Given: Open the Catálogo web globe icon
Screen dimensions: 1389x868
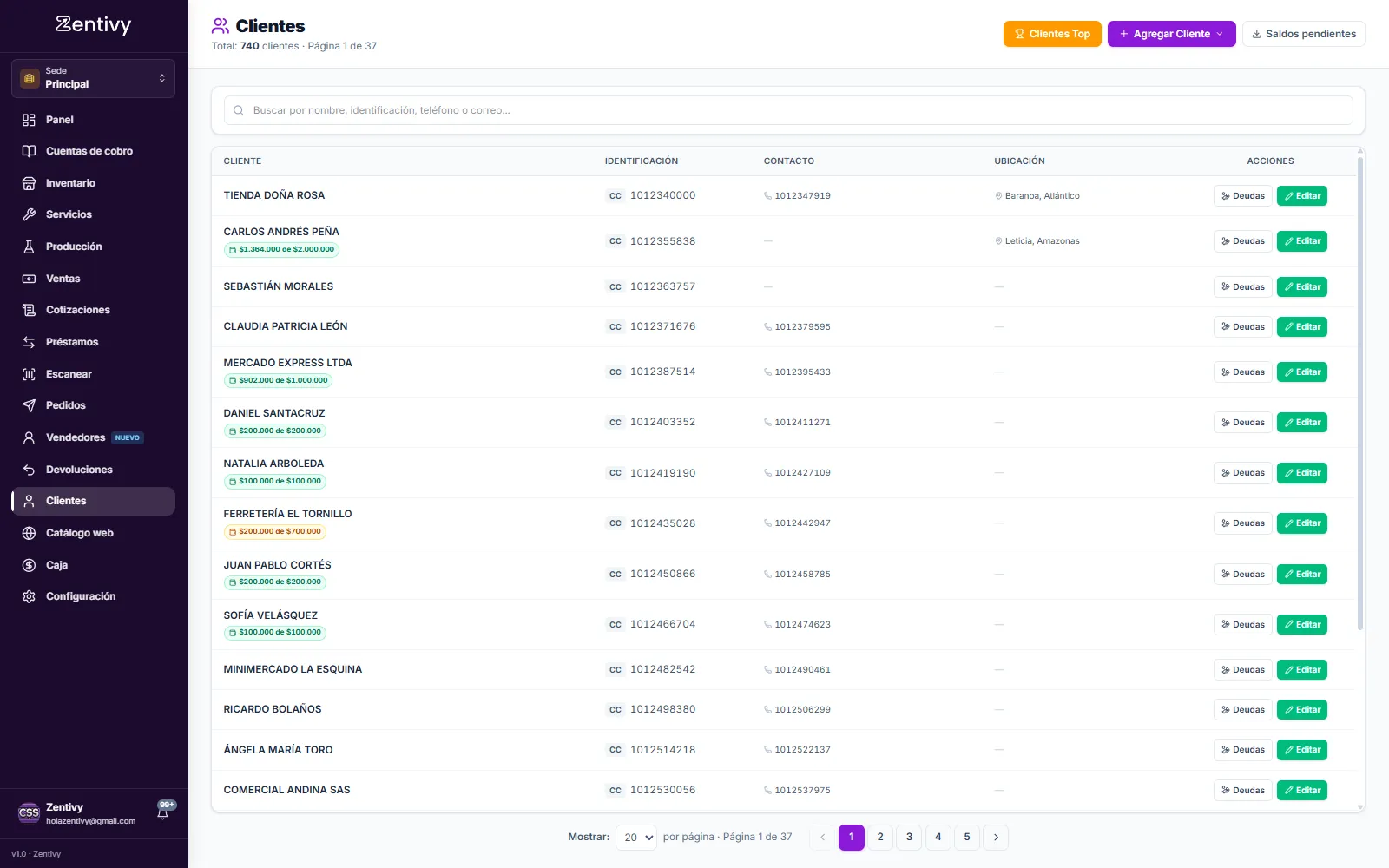Looking at the screenshot, I should click(x=29, y=533).
